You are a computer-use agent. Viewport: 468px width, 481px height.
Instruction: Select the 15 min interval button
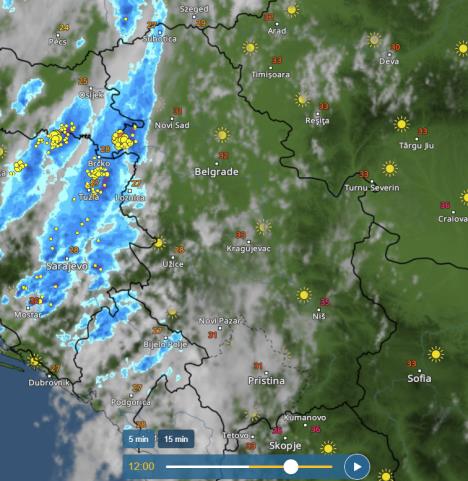point(176,439)
